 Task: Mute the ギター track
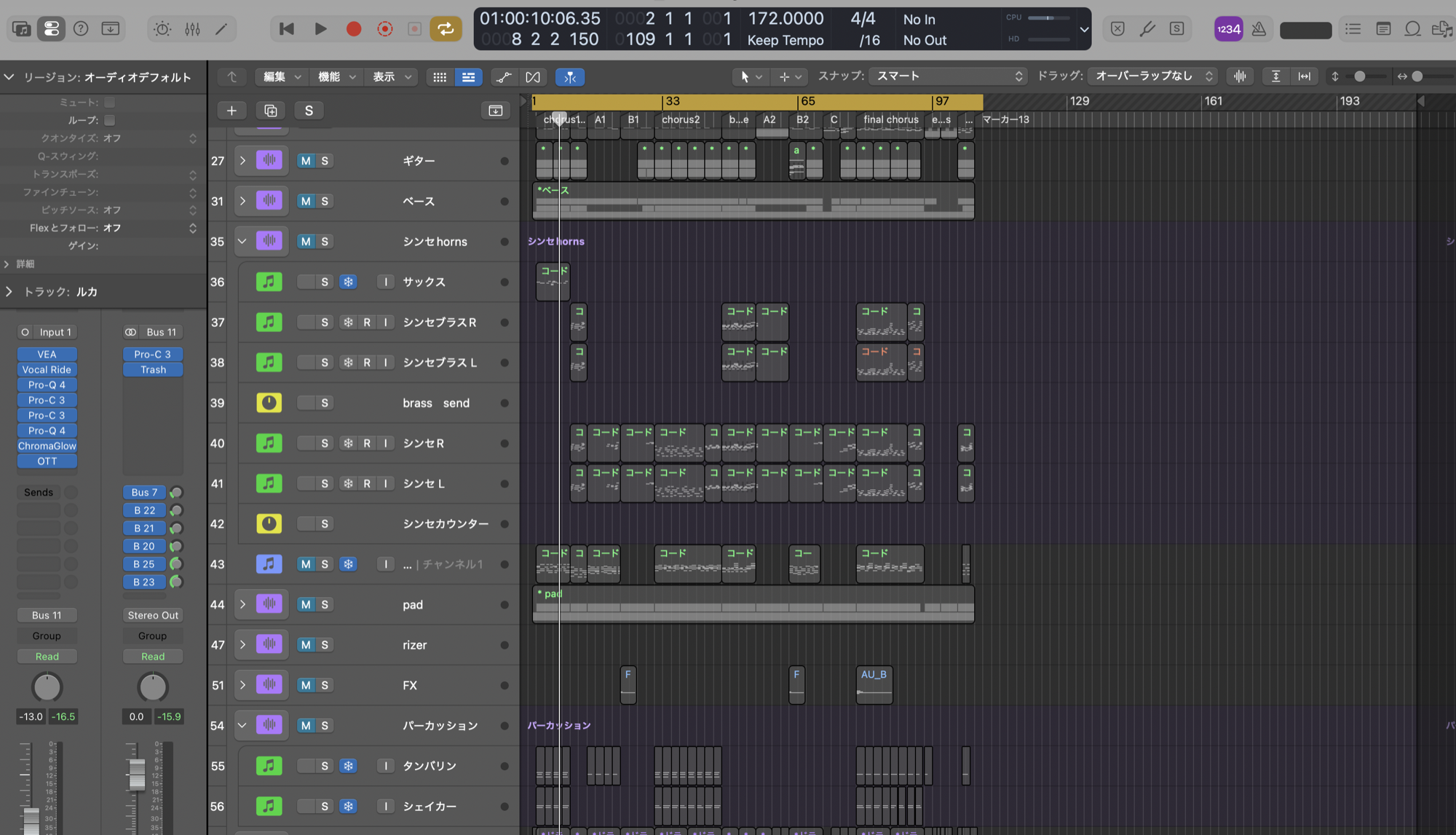pos(306,161)
